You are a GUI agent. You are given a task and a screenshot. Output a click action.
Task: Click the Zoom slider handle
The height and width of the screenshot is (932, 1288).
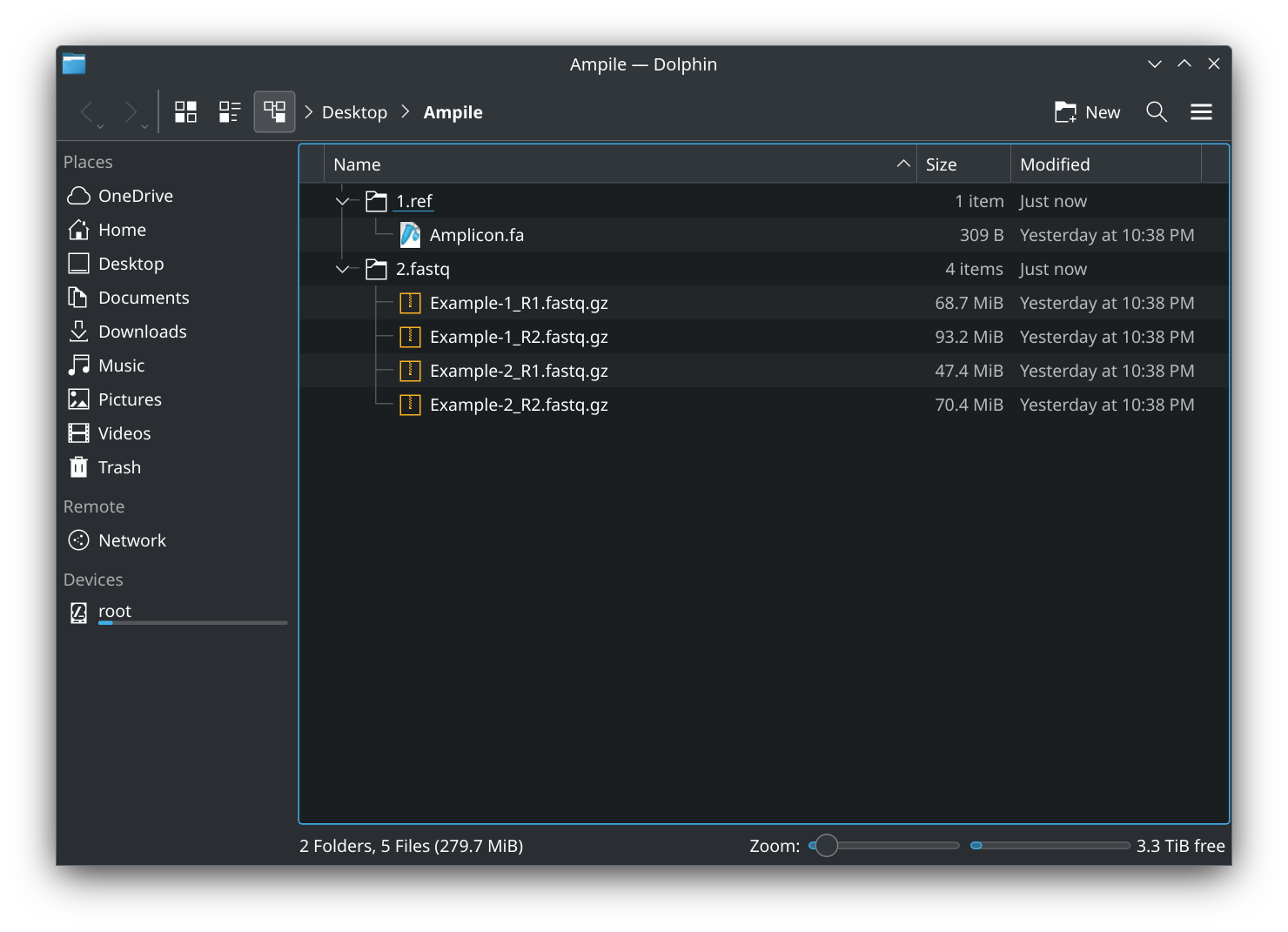(x=827, y=845)
